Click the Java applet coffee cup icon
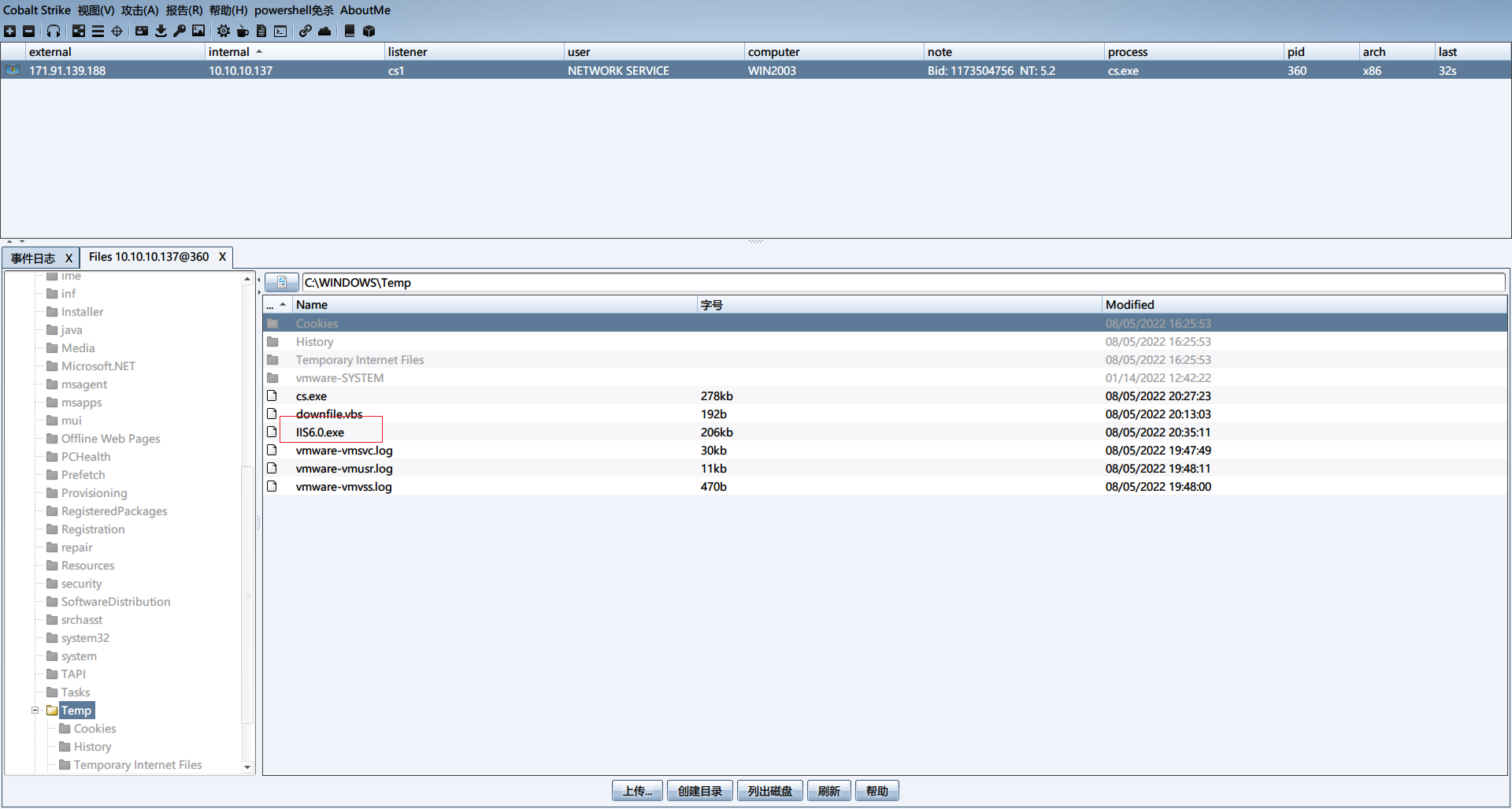Viewport: 1512px width, 809px height. click(x=243, y=32)
